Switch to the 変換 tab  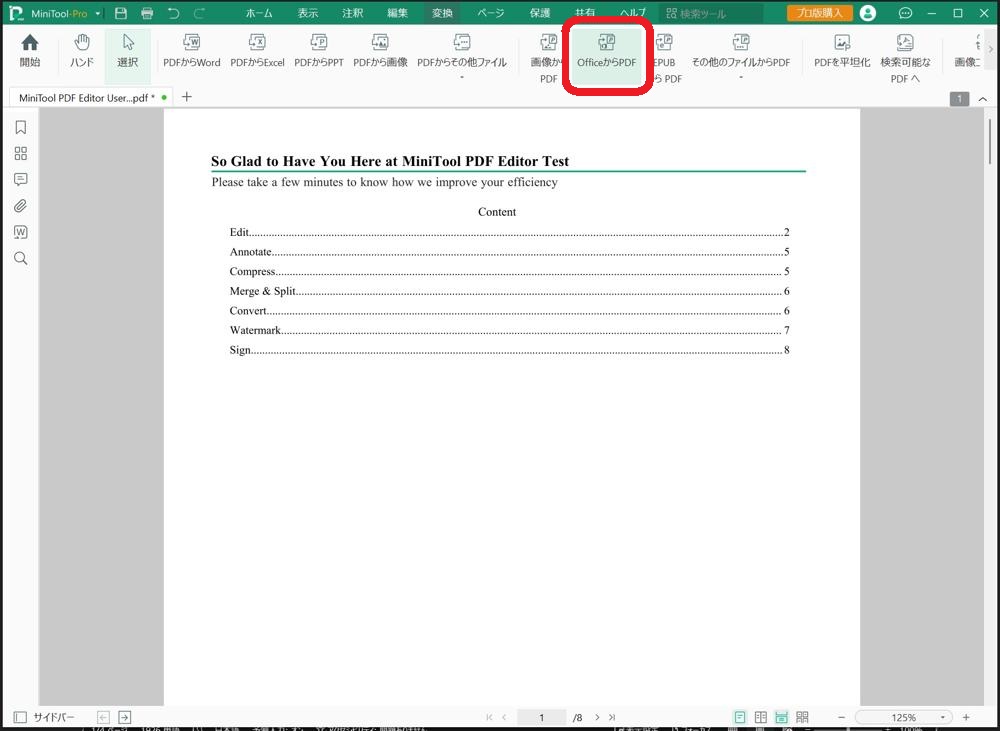442,13
